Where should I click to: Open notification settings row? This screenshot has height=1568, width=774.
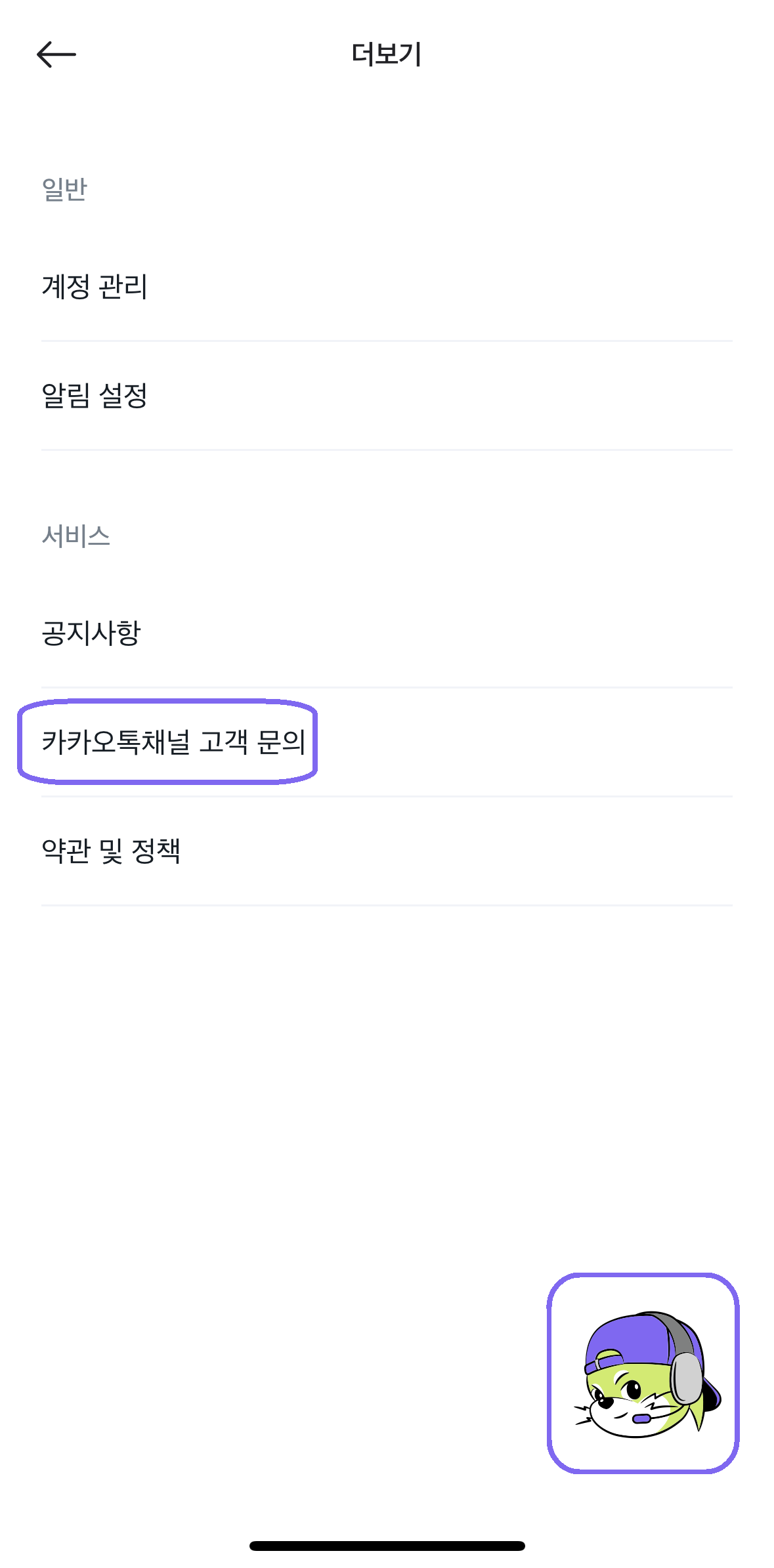(387, 396)
